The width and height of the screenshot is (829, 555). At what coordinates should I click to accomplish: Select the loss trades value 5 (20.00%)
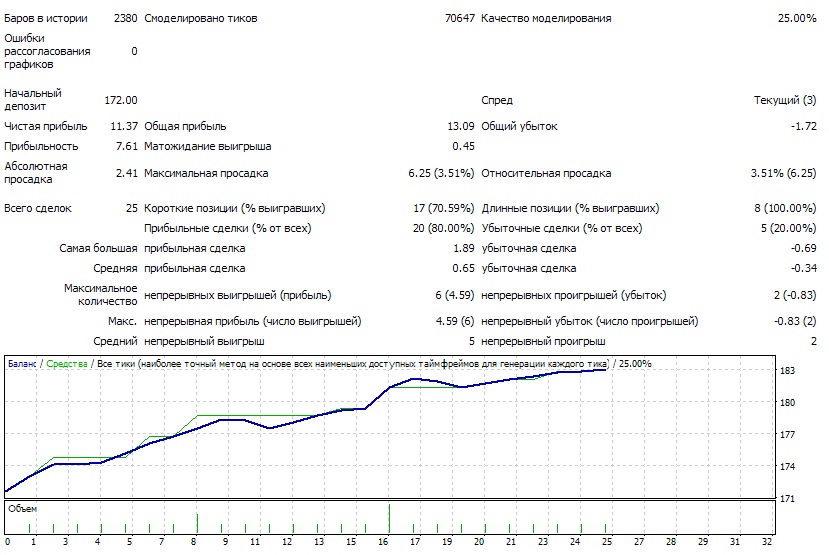coord(788,228)
